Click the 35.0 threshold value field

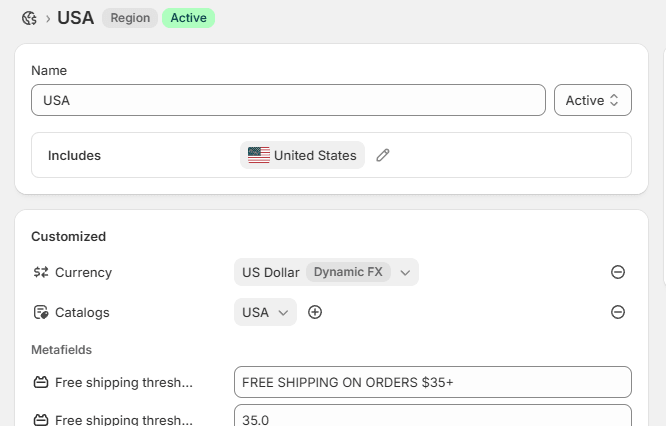point(432,417)
